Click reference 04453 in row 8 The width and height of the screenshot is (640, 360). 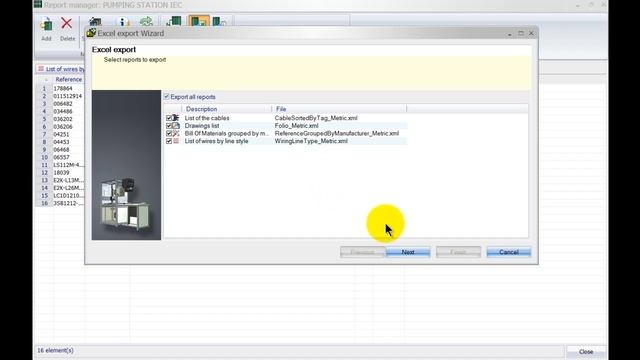coord(61,142)
